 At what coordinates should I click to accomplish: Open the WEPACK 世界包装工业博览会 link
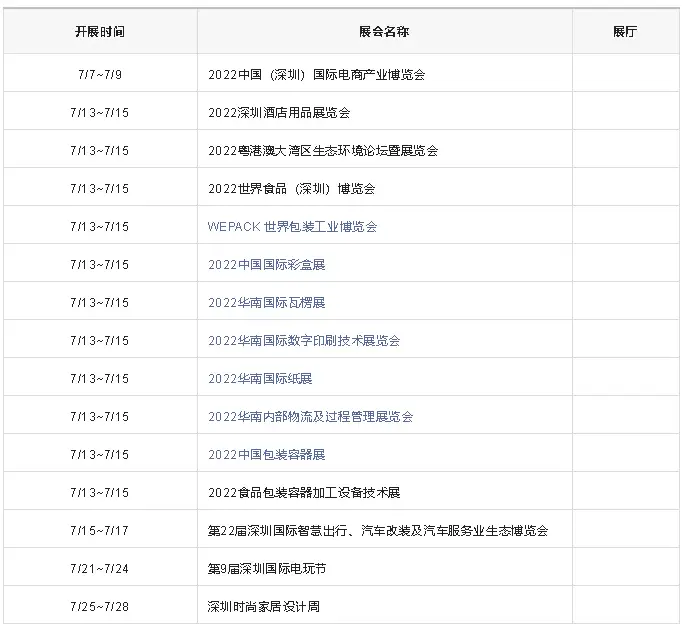(x=292, y=227)
